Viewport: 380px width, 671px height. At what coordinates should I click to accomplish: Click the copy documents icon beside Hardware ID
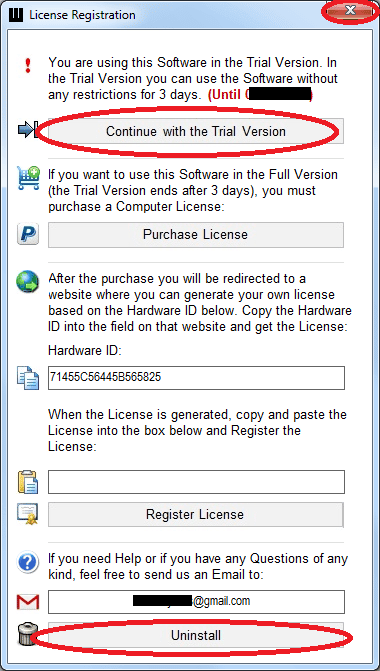point(28,378)
